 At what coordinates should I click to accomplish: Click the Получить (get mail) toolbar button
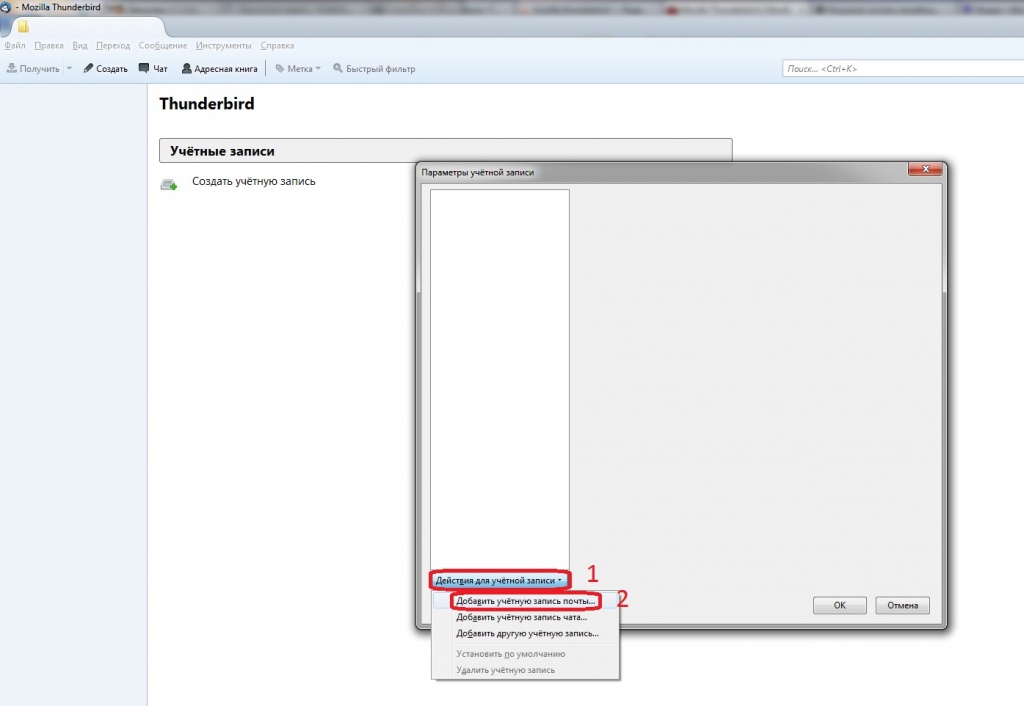pos(33,69)
